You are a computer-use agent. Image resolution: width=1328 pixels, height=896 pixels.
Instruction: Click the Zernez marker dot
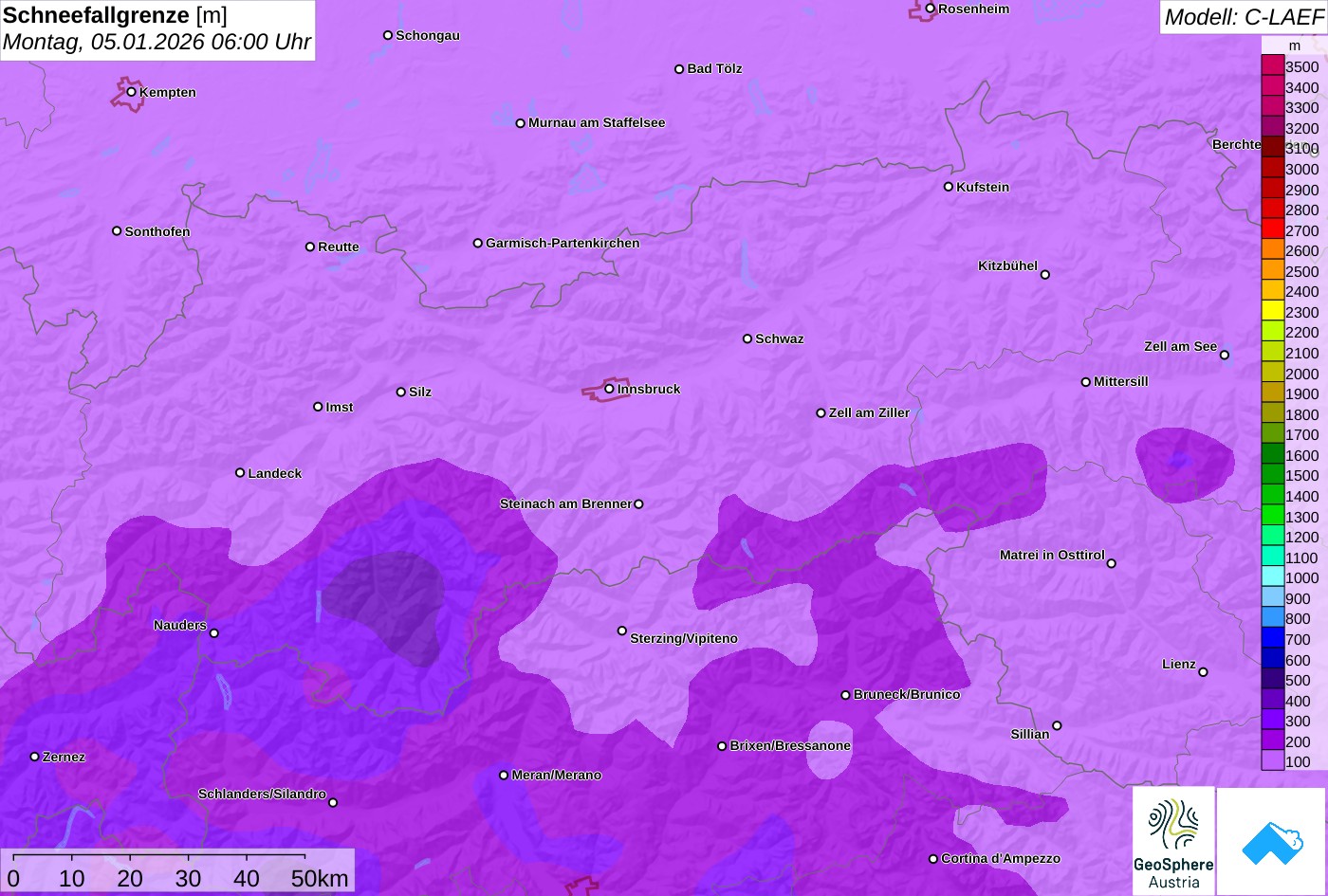34,757
